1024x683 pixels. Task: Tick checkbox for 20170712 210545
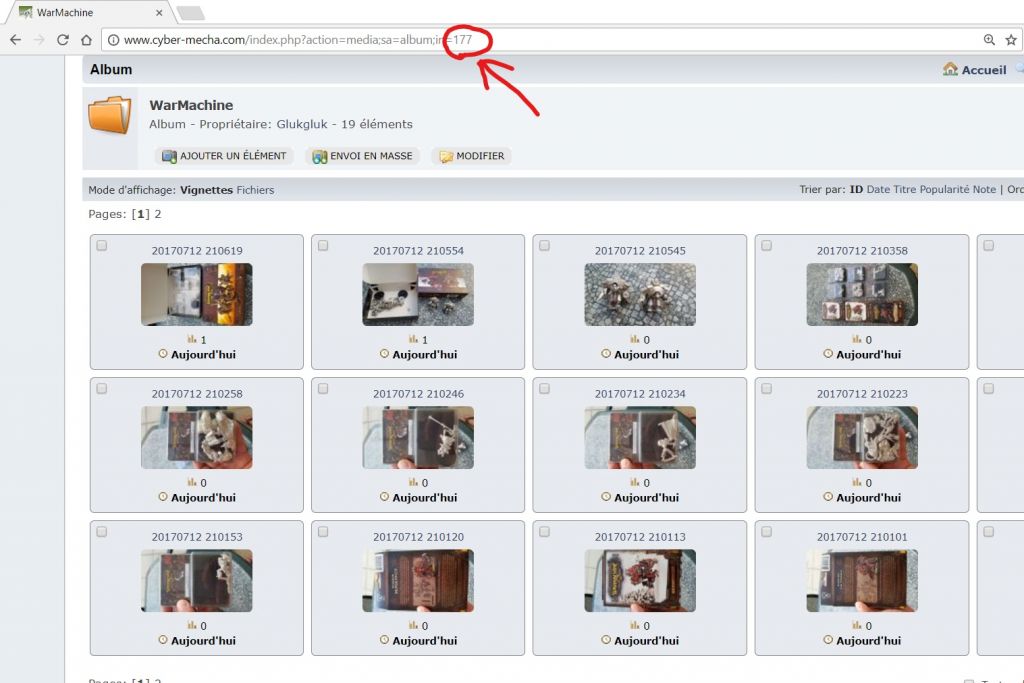tap(545, 246)
